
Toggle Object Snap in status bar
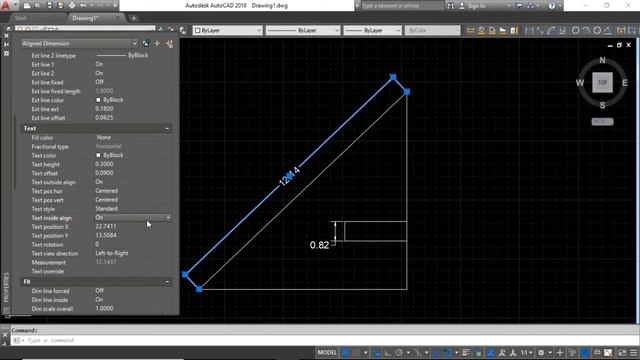click(448, 353)
